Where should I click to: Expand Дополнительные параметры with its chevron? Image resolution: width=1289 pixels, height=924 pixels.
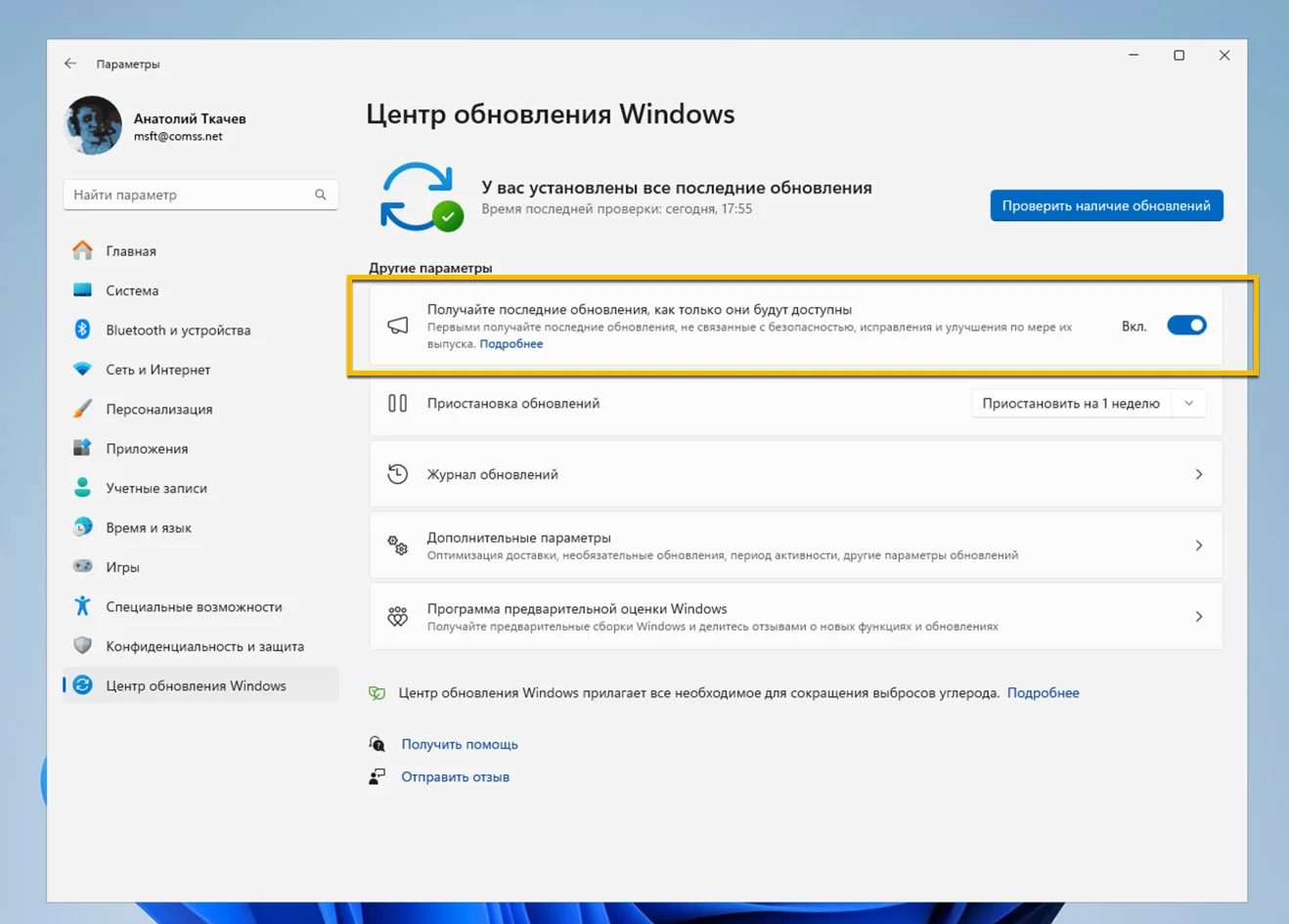tap(1198, 546)
